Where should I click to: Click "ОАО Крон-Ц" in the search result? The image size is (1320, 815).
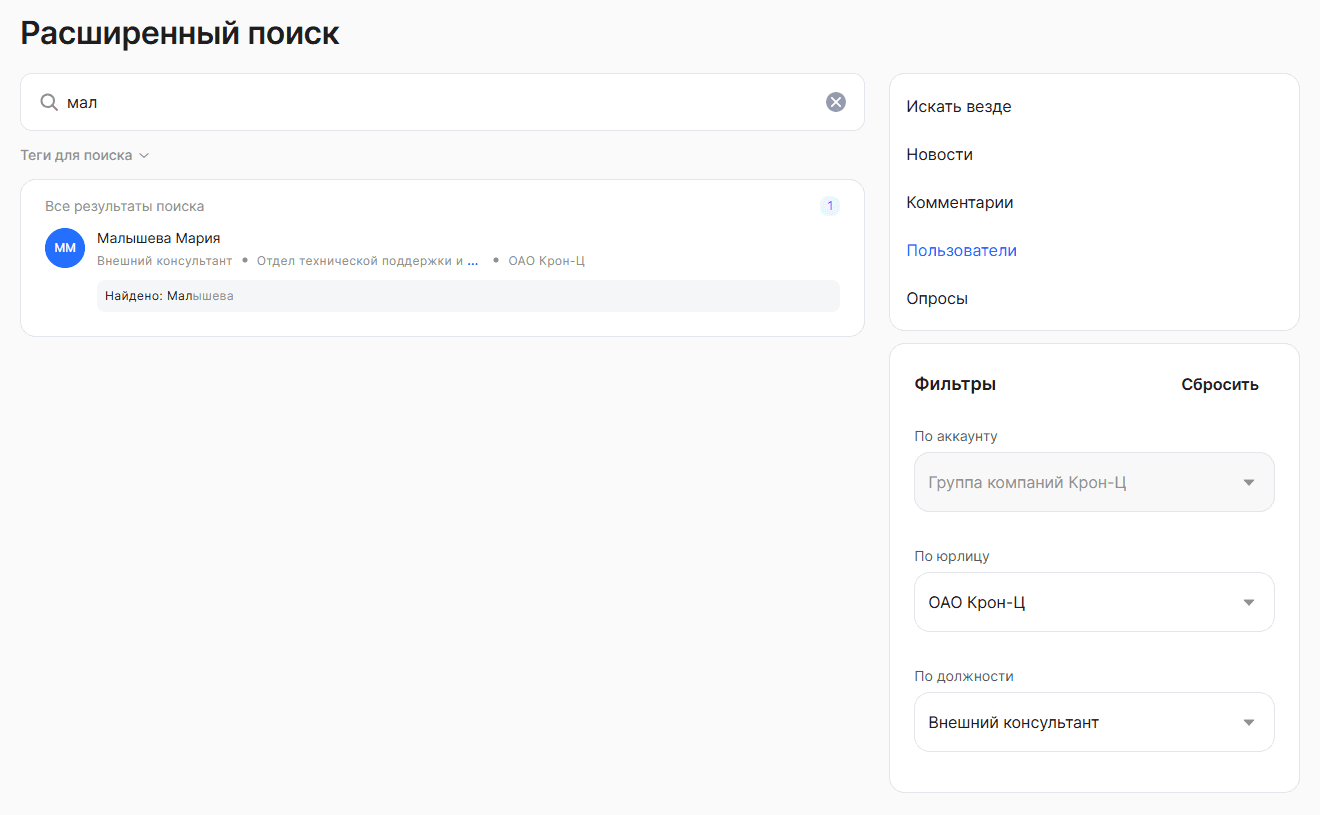546,261
